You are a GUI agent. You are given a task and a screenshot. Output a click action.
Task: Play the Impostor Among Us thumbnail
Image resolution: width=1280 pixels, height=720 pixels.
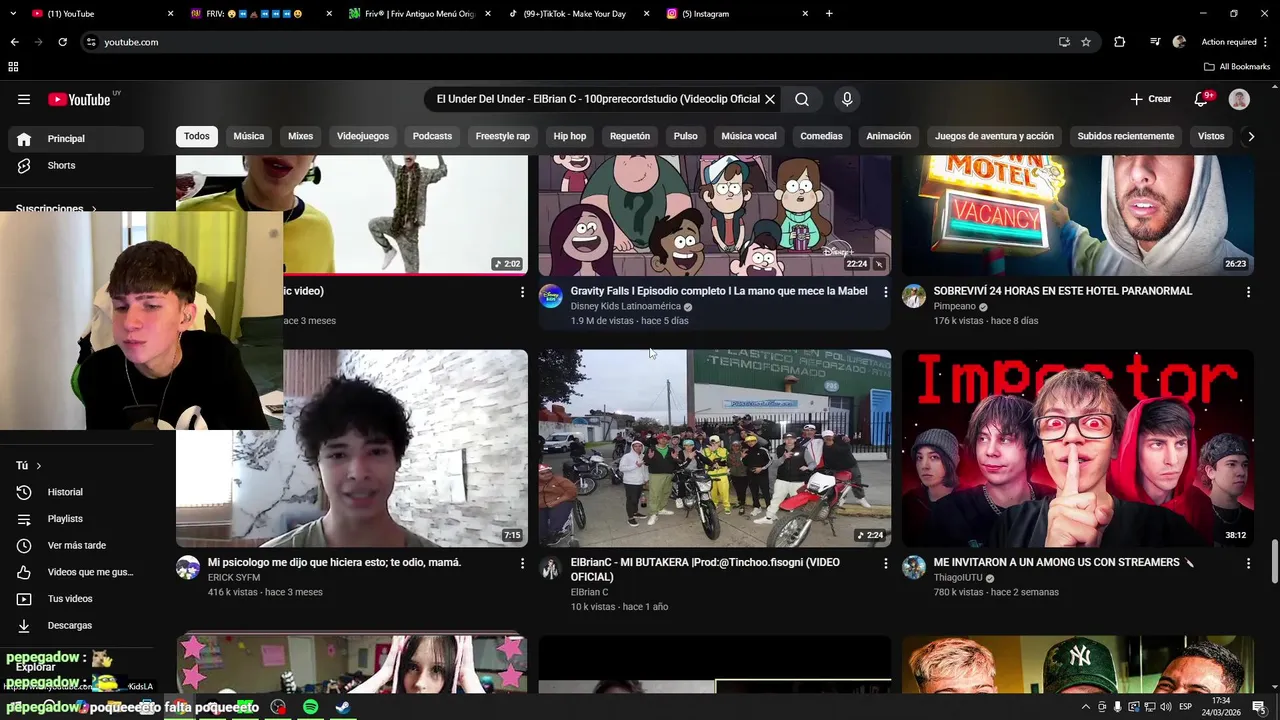1078,448
